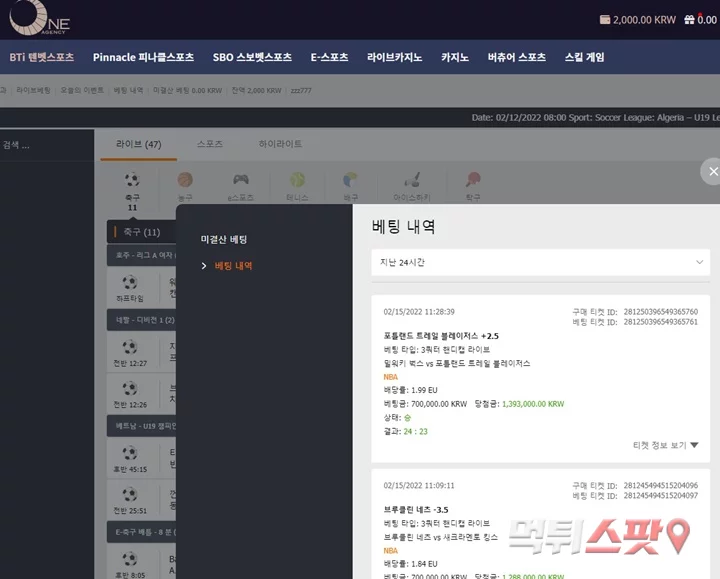Expand E-축구 배틀 - 8 분 league
The width and height of the screenshot is (720, 579).
coord(141,532)
